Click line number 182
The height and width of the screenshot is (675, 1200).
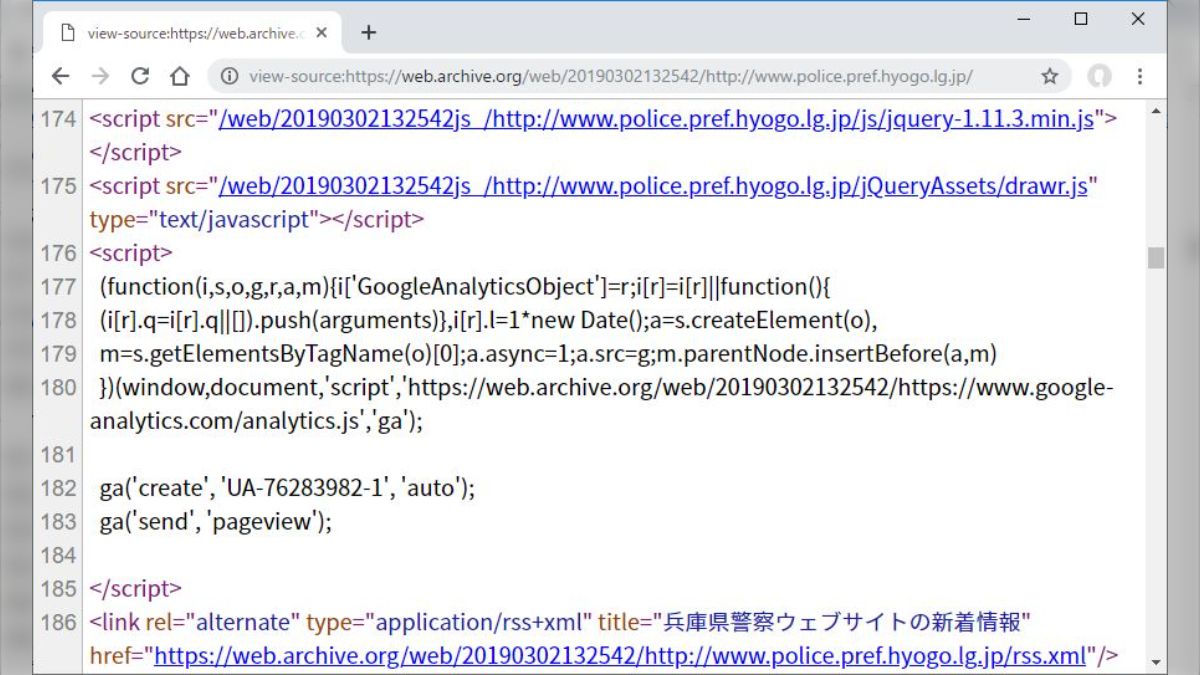click(x=58, y=488)
